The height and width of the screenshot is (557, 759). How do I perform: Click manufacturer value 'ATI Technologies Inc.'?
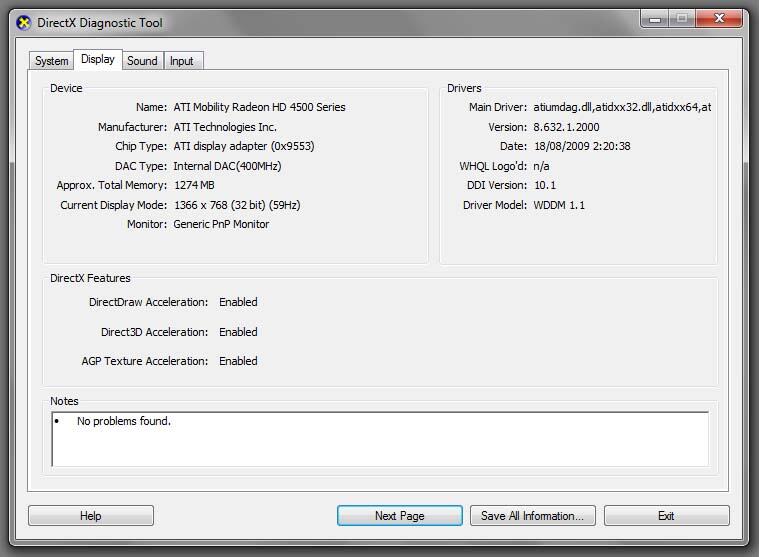(225, 127)
